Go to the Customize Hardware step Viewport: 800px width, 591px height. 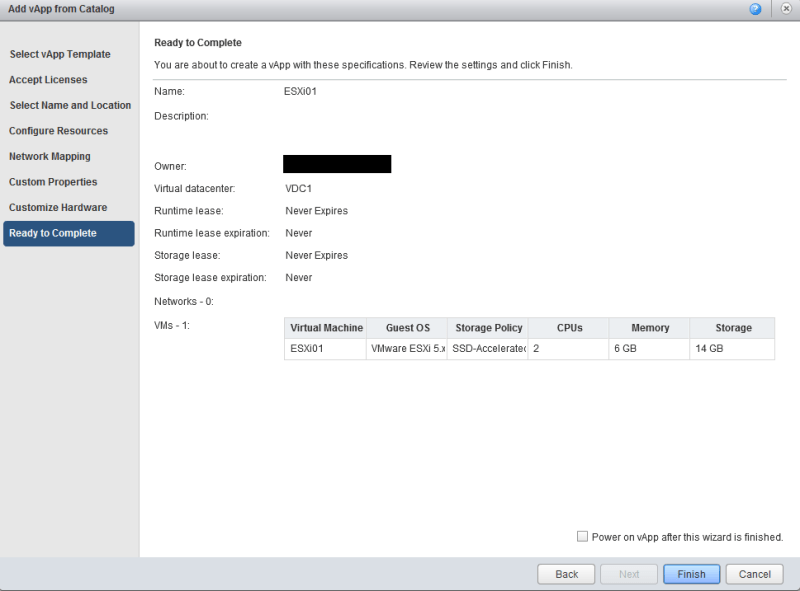point(58,207)
